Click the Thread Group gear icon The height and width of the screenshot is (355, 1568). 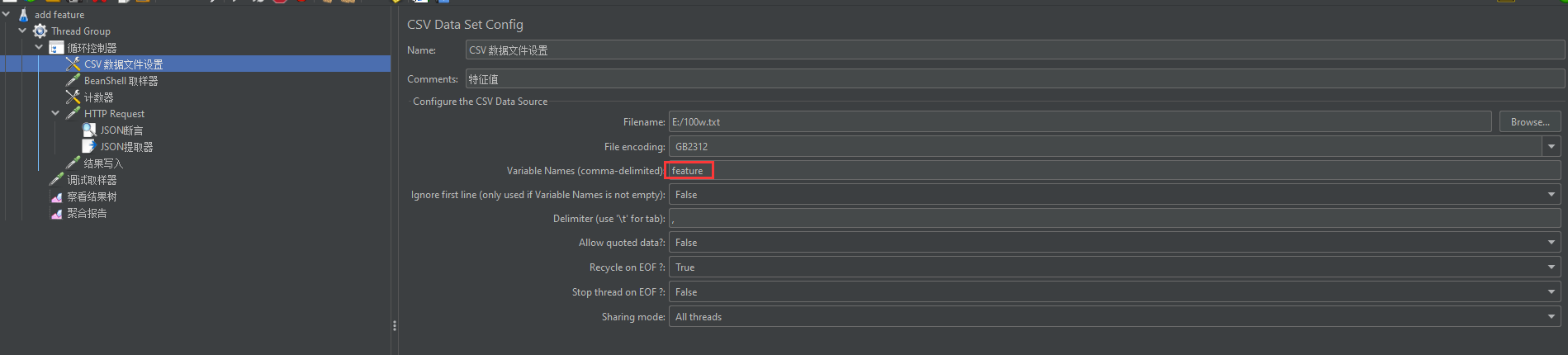click(x=40, y=31)
